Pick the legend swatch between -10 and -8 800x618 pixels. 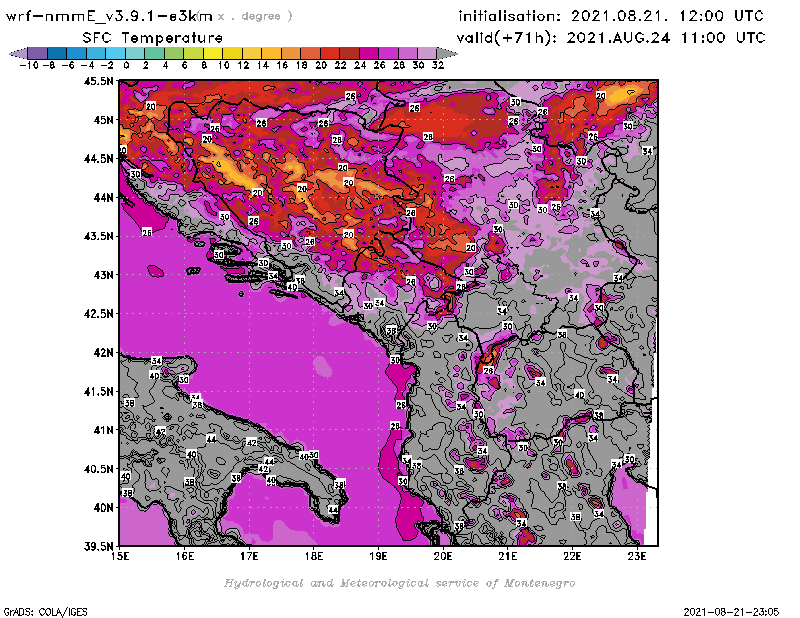[38, 53]
